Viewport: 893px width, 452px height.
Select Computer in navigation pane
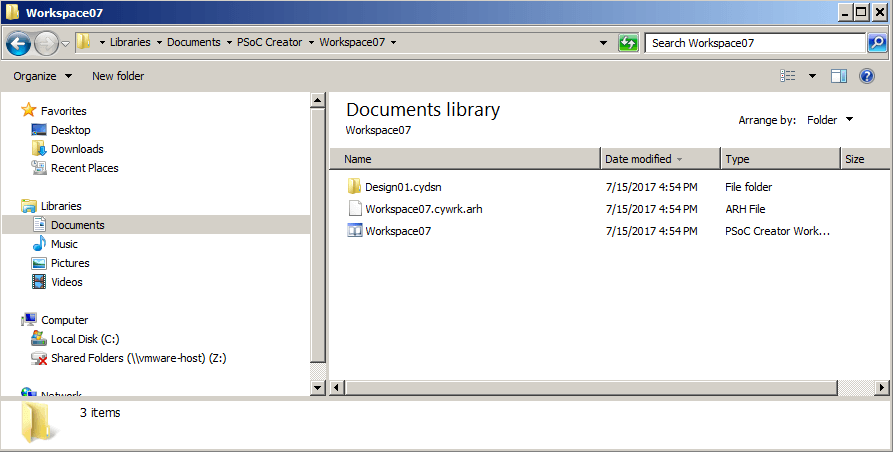click(x=64, y=320)
